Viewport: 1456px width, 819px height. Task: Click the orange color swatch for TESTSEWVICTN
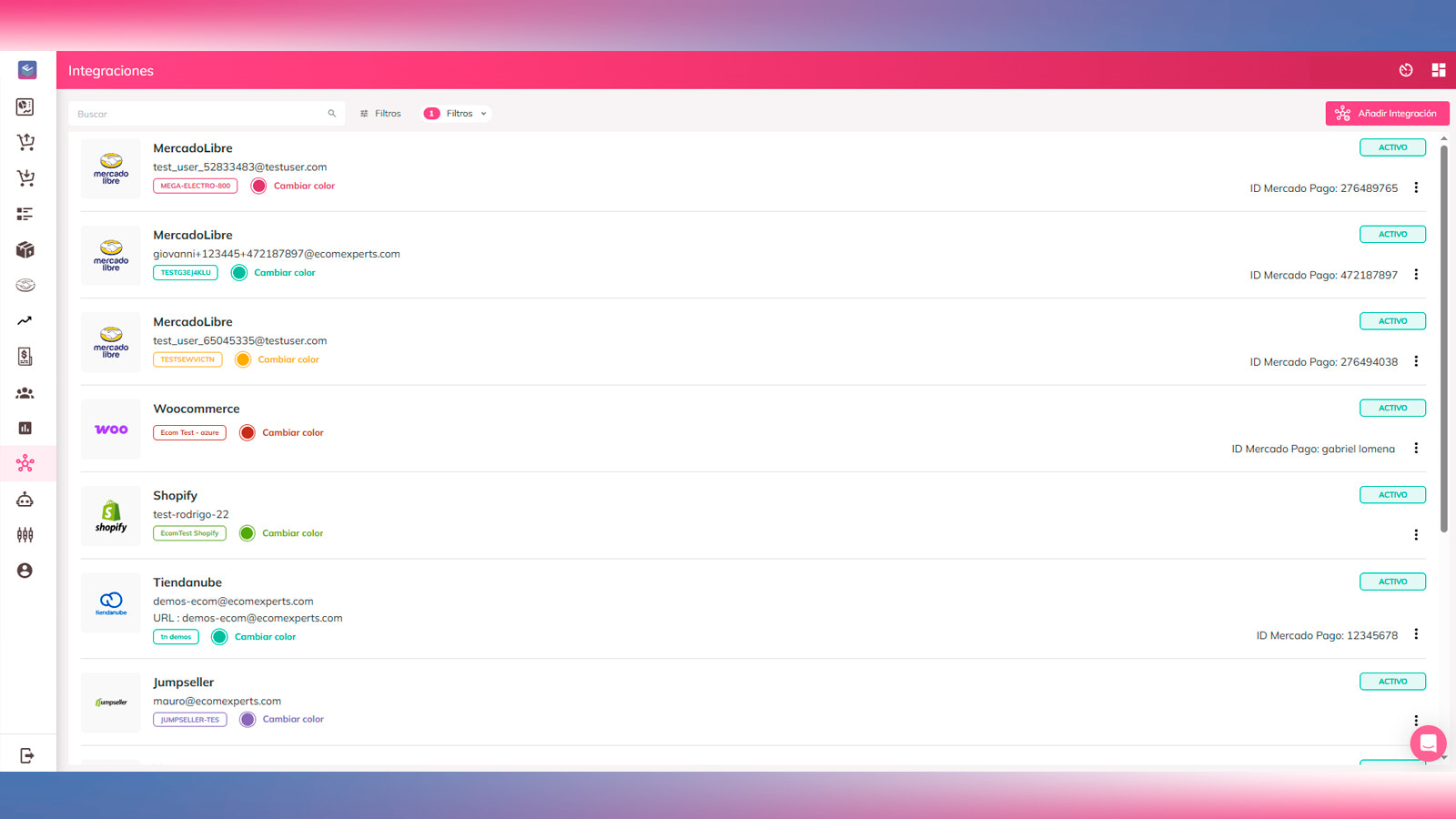coord(243,359)
